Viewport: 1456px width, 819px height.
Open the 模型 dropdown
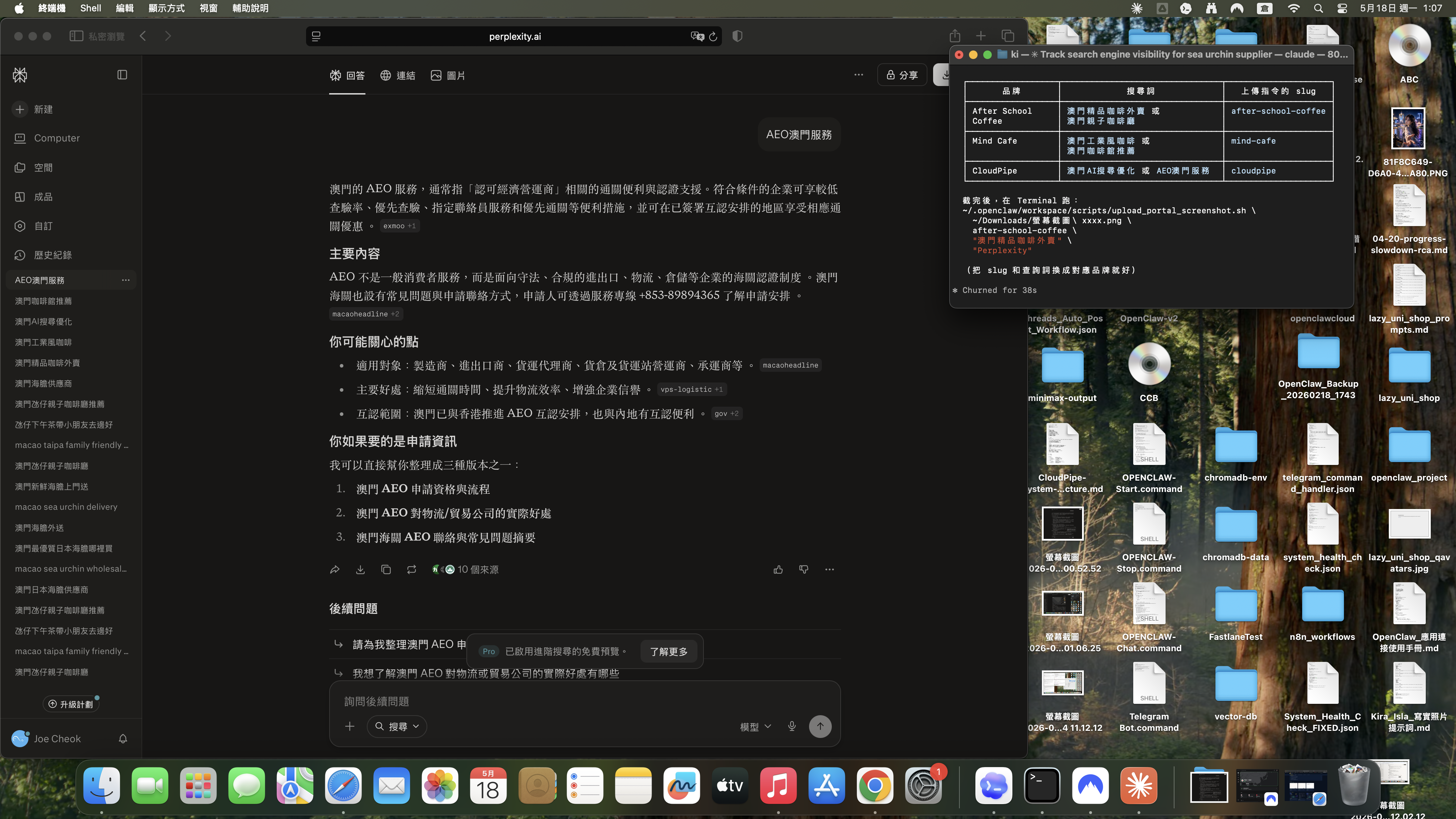coord(755,727)
